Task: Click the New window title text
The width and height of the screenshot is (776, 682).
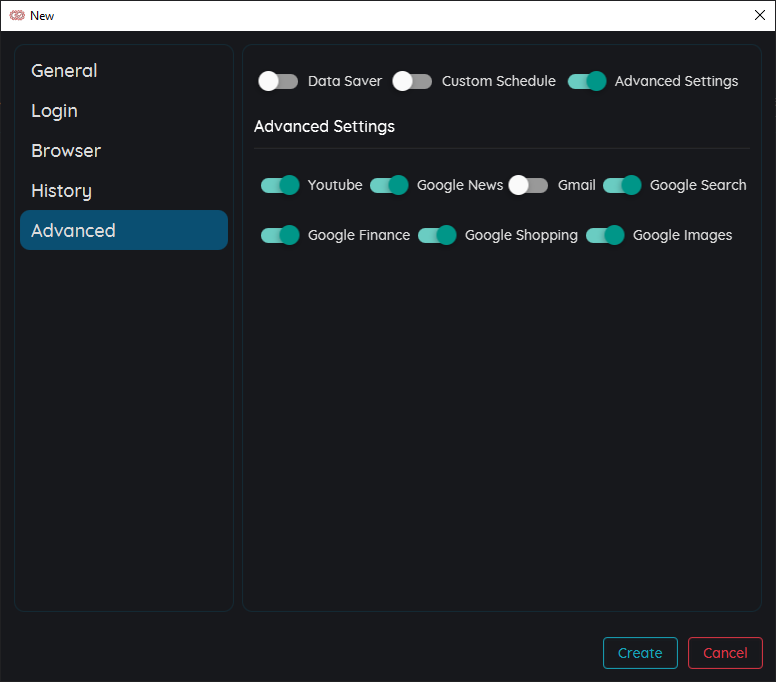Action: coord(42,16)
